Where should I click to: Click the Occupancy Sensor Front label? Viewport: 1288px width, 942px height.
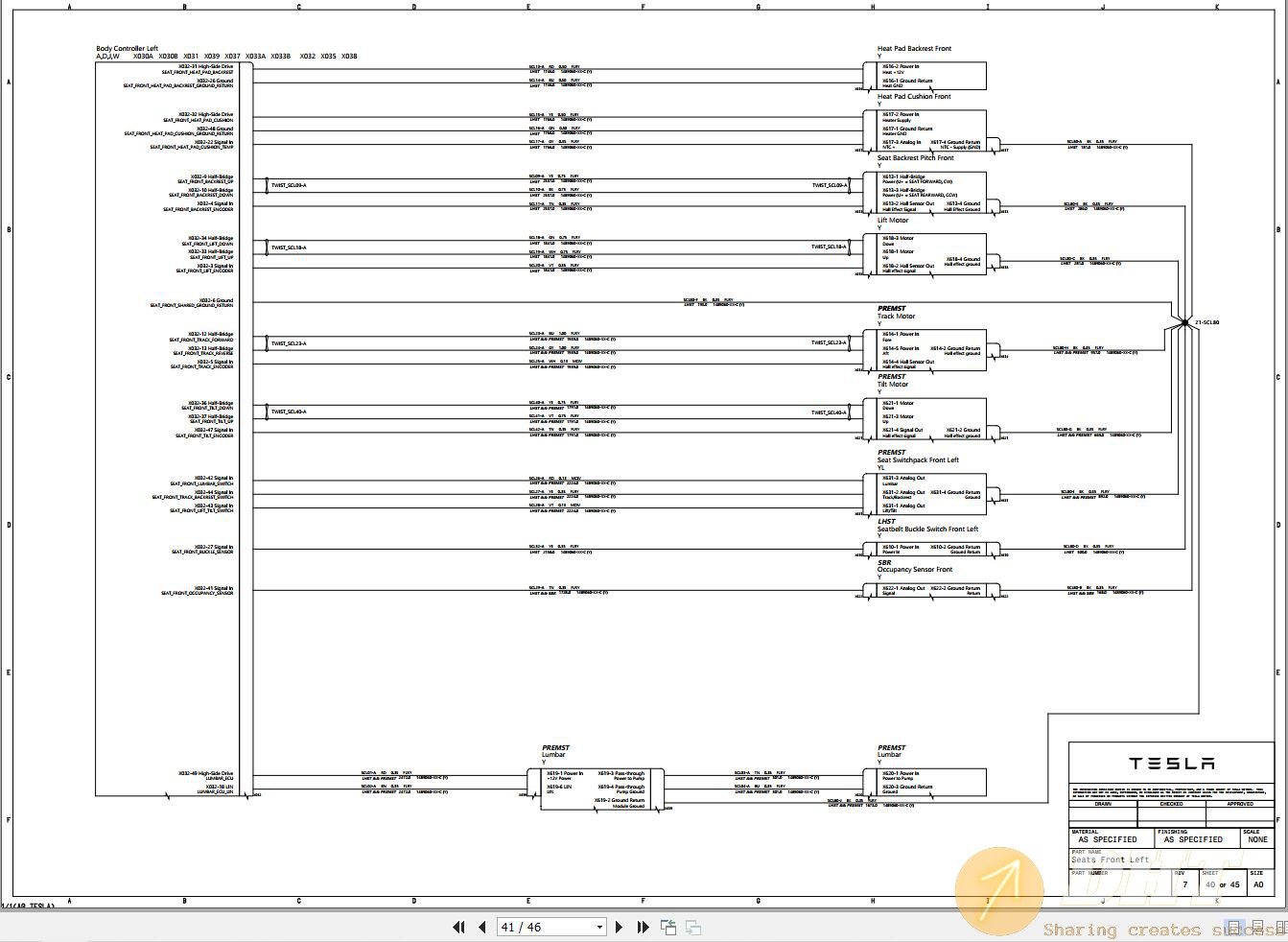915,569
